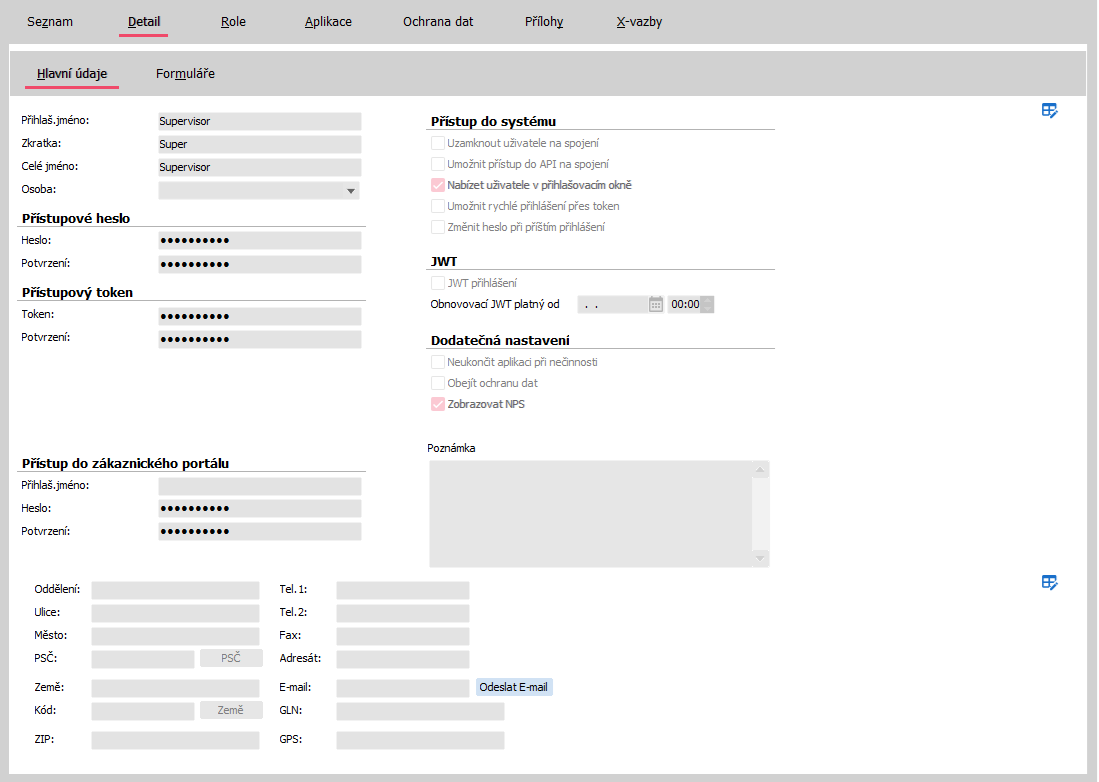Expand the Osoba dropdown list
Viewport: 1099px width, 782px height.
(351, 190)
